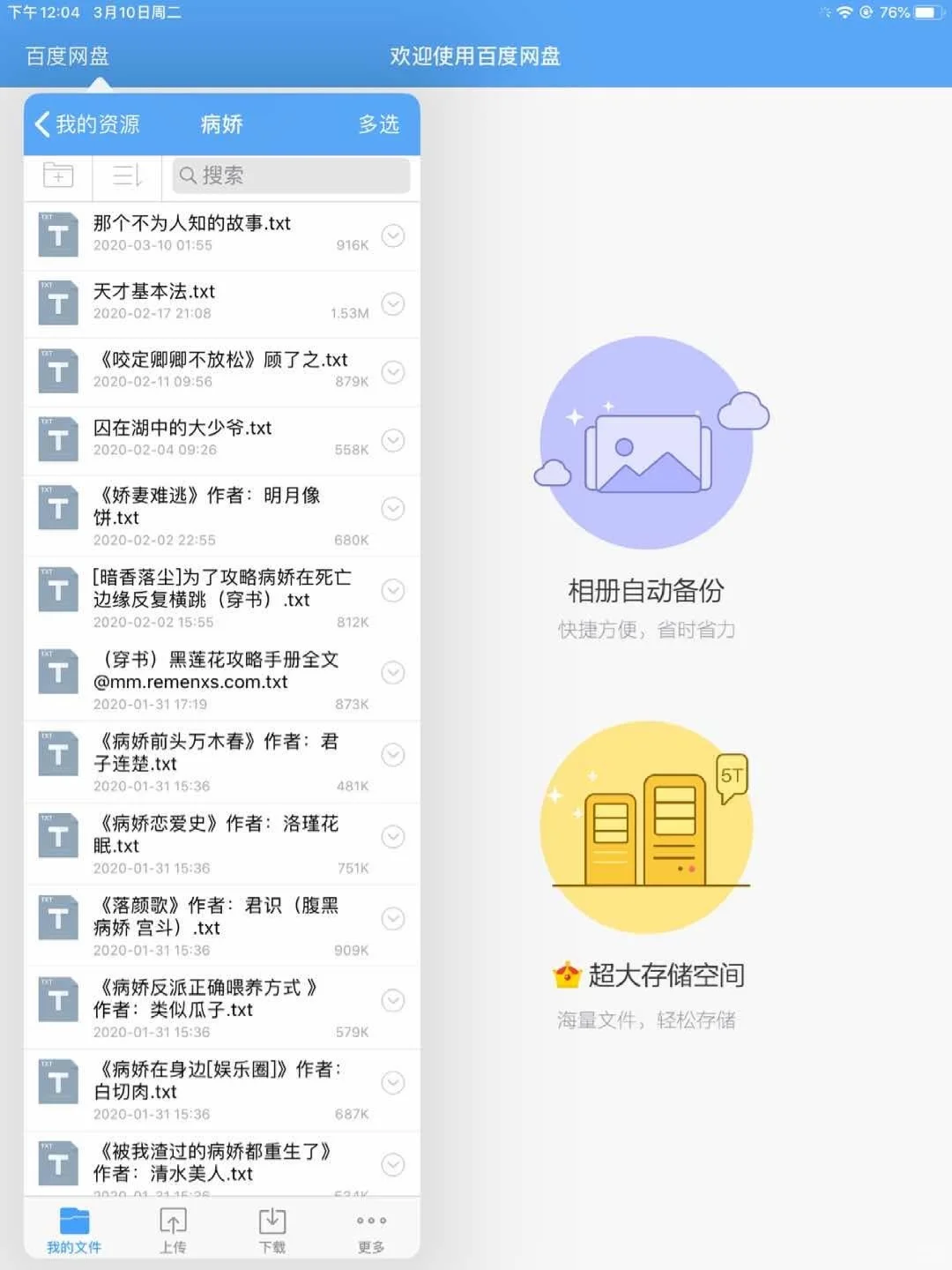
Task: Open the 百度网盘 tab at top
Action: click(x=67, y=56)
